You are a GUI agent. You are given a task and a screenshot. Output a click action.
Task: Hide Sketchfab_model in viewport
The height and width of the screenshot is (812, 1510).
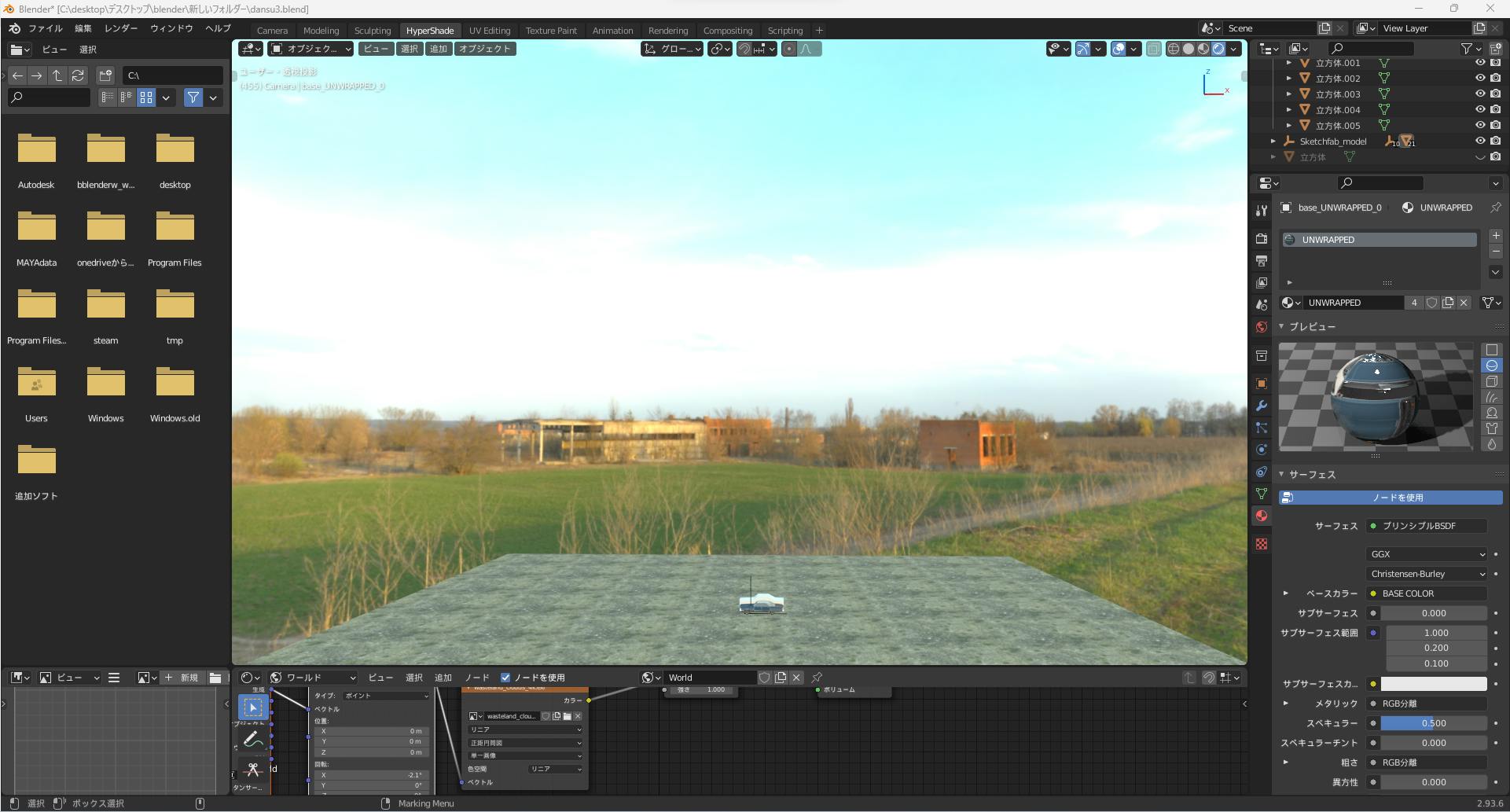[x=1480, y=141]
